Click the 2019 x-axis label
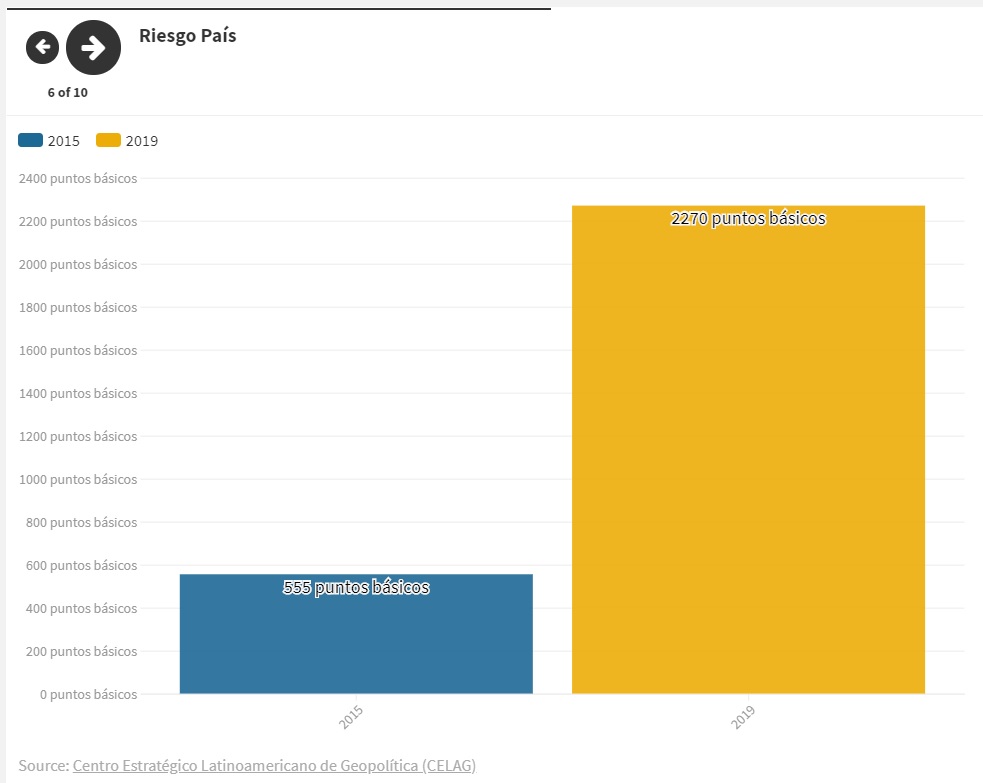Screen dimensions: 983x783 pos(743,718)
